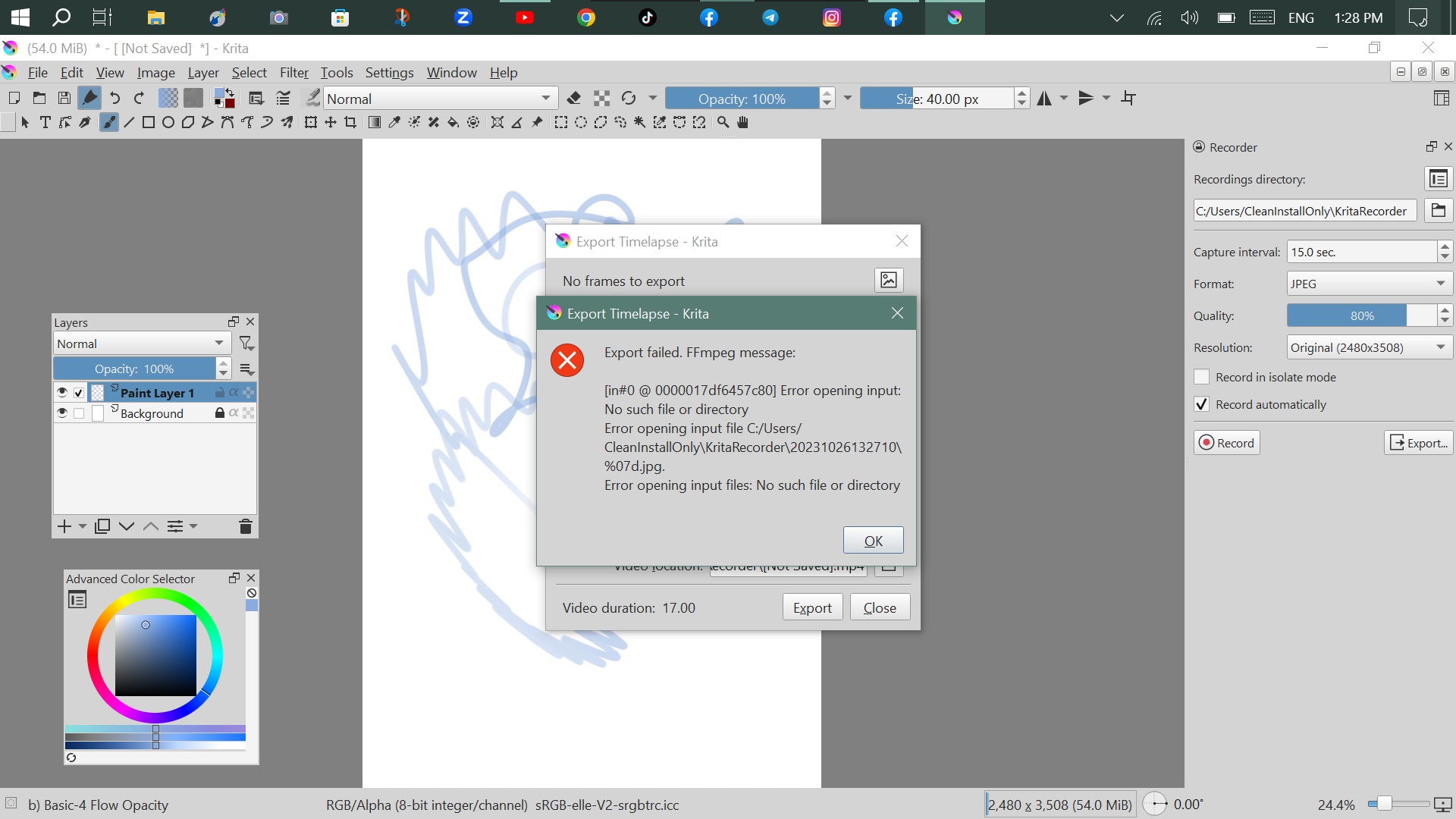Screen dimensions: 1456x819
Task: Click the Capture interval field
Action: [1362, 252]
